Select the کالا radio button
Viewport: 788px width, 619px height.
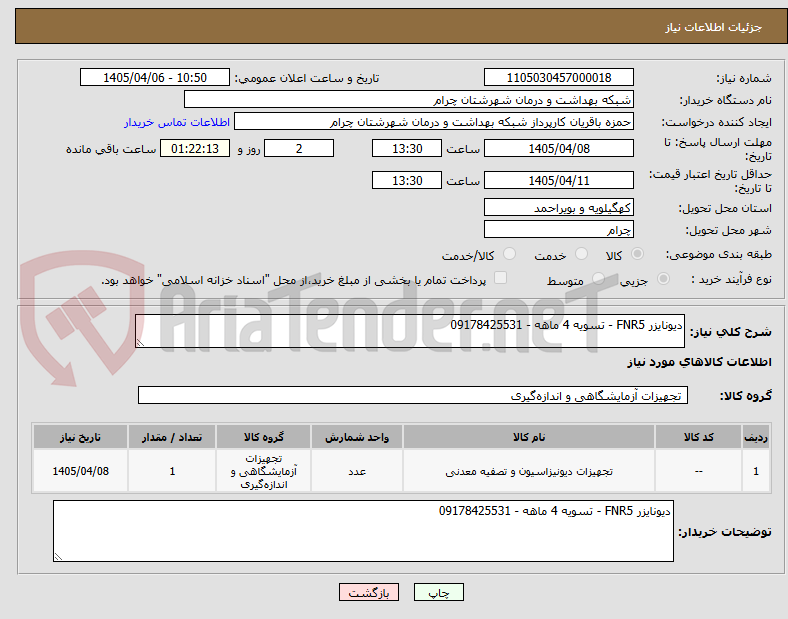point(637,254)
